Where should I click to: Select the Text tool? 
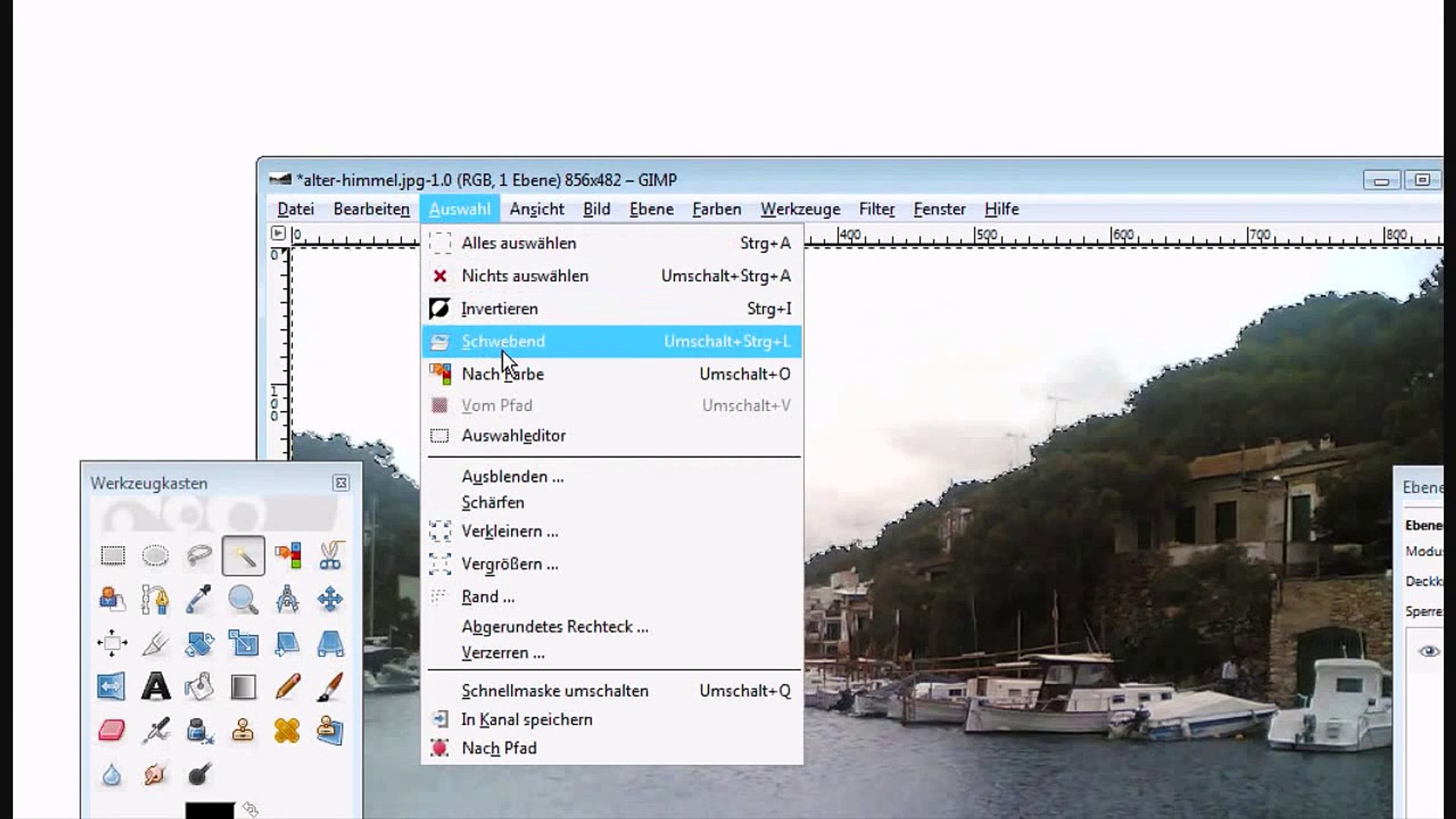click(x=155, y=687)
